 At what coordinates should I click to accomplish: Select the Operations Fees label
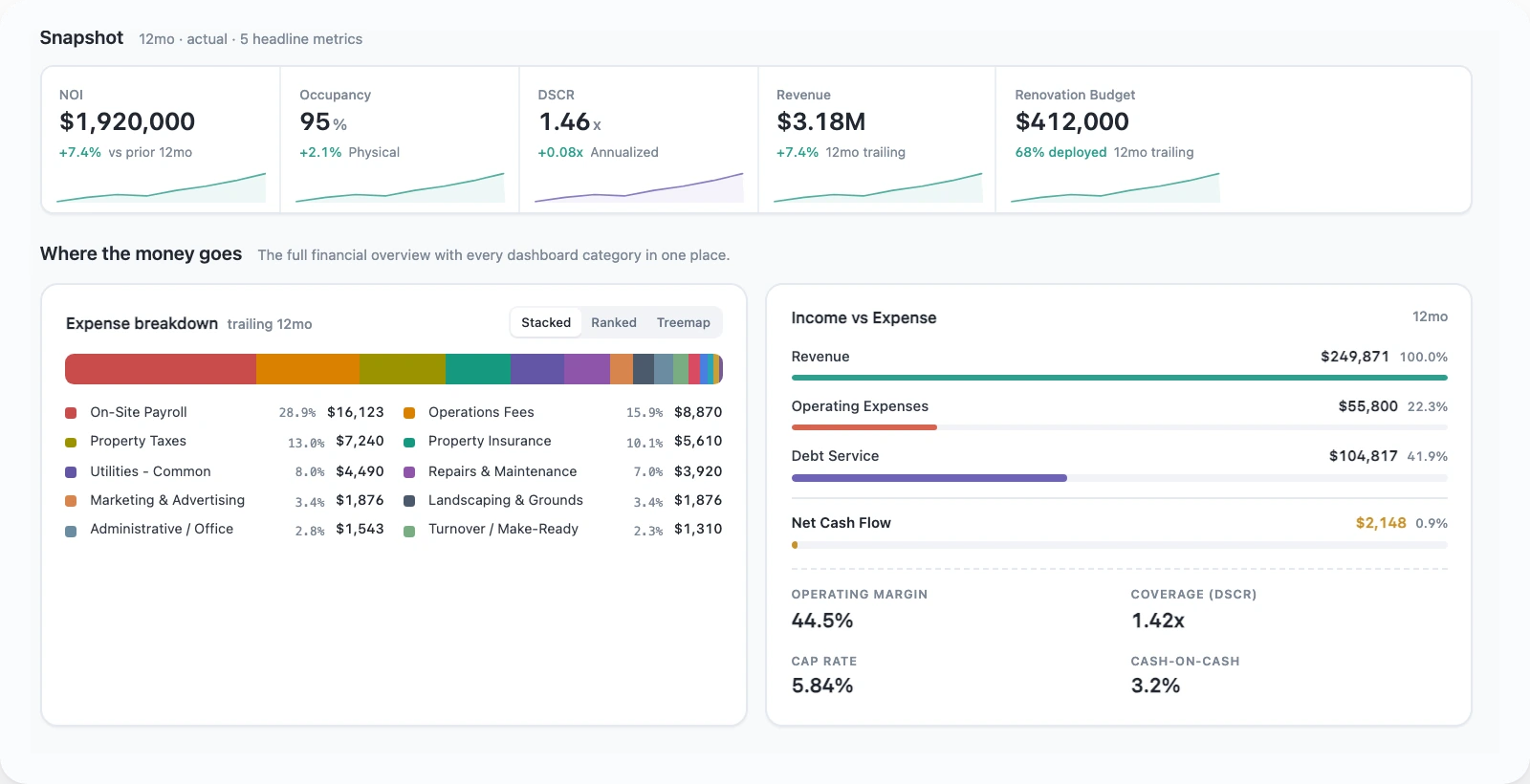481,412
